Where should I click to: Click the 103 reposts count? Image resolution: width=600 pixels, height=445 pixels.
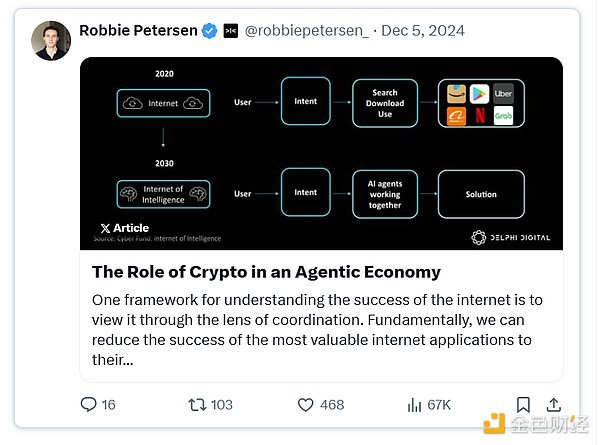221,404
